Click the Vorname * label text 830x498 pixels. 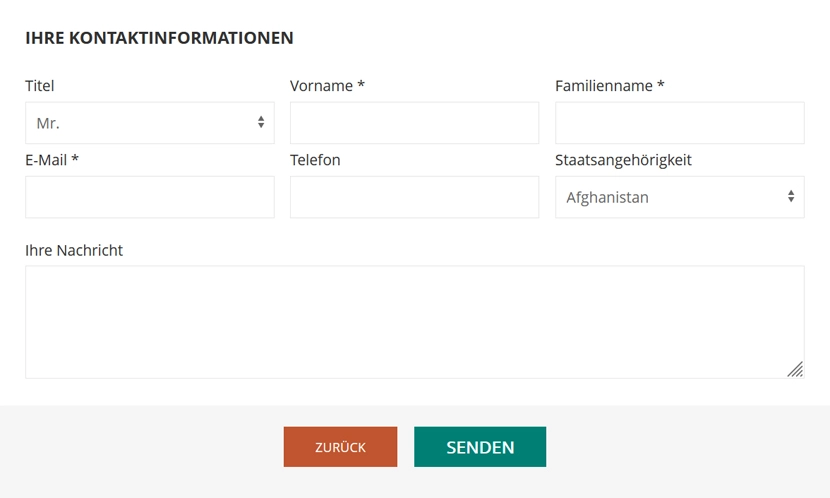pyautogui.click(x=327, y=86)
